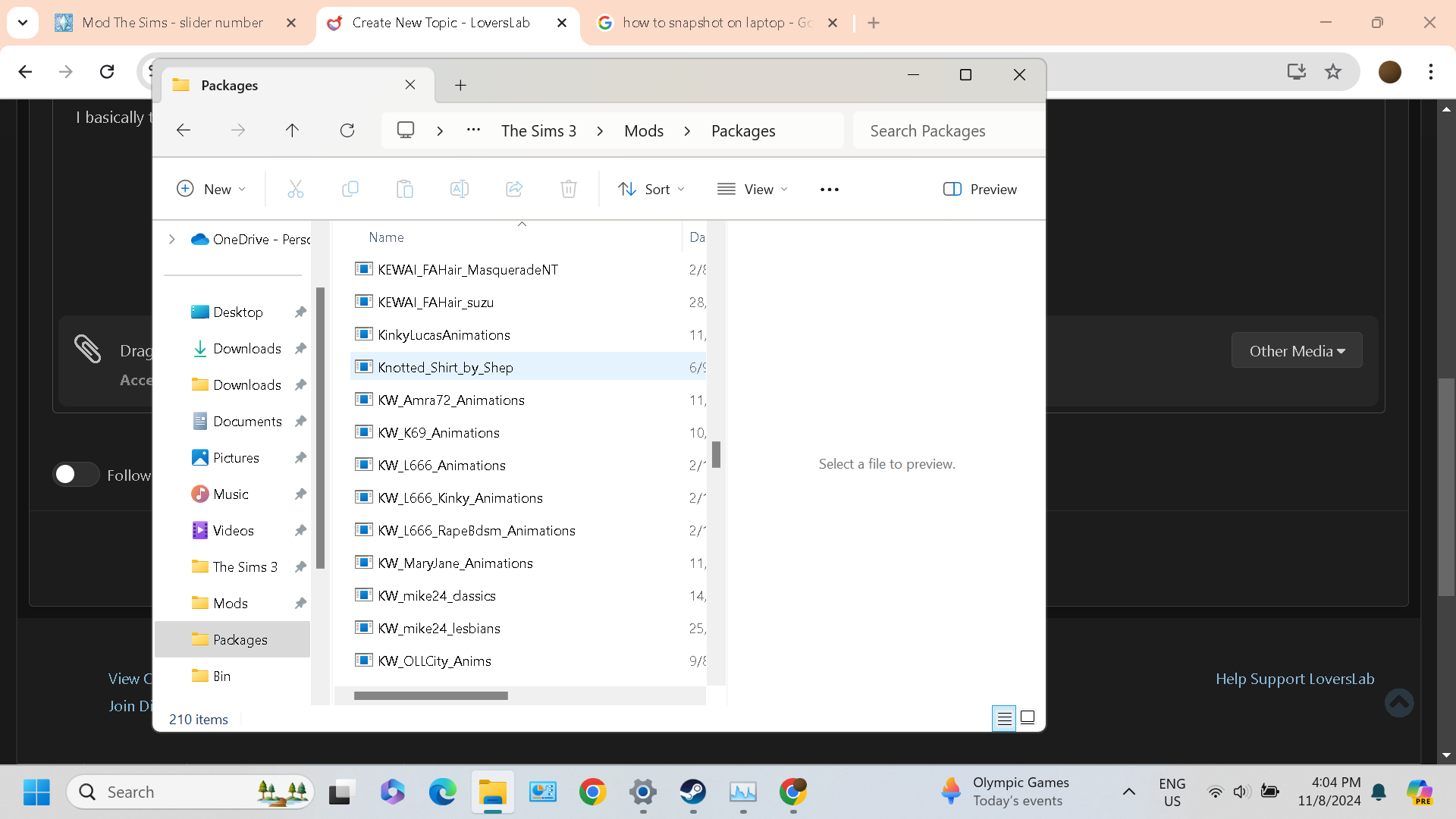Open Steam from the taskbar
This screenshot has width=1456, height=819.
693,792
